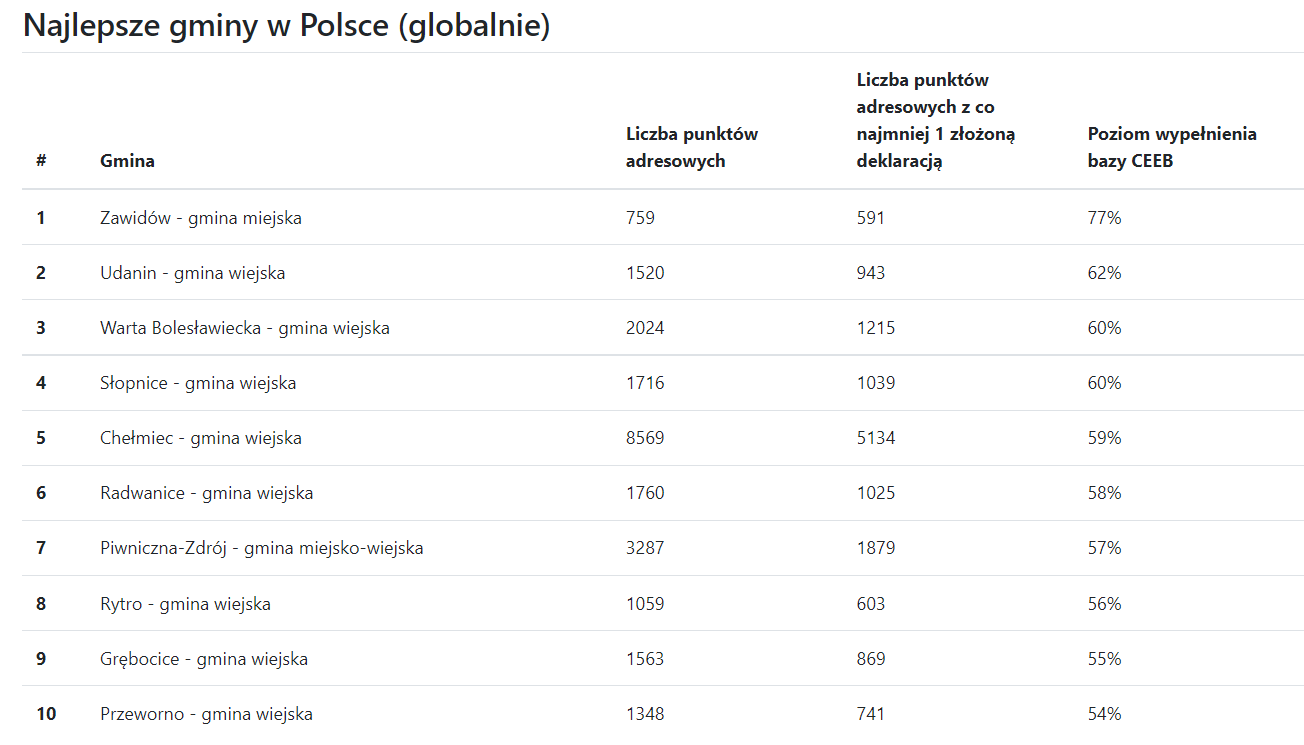This screenshot has width=1304, height=745.
Task: Click the 54% value in row 10
Action: click(x=1104, y=714)
